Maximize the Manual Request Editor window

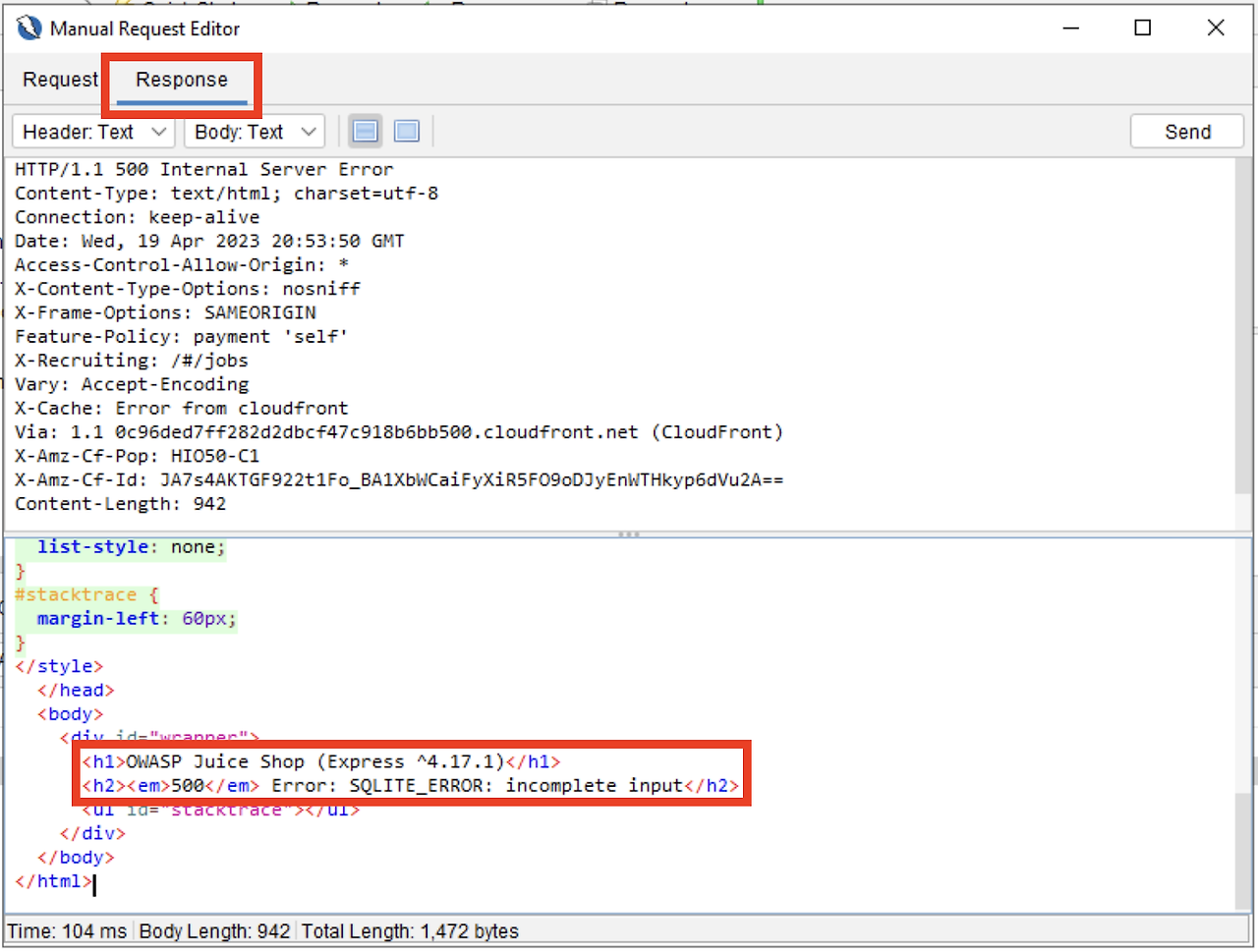(1143, 28)
